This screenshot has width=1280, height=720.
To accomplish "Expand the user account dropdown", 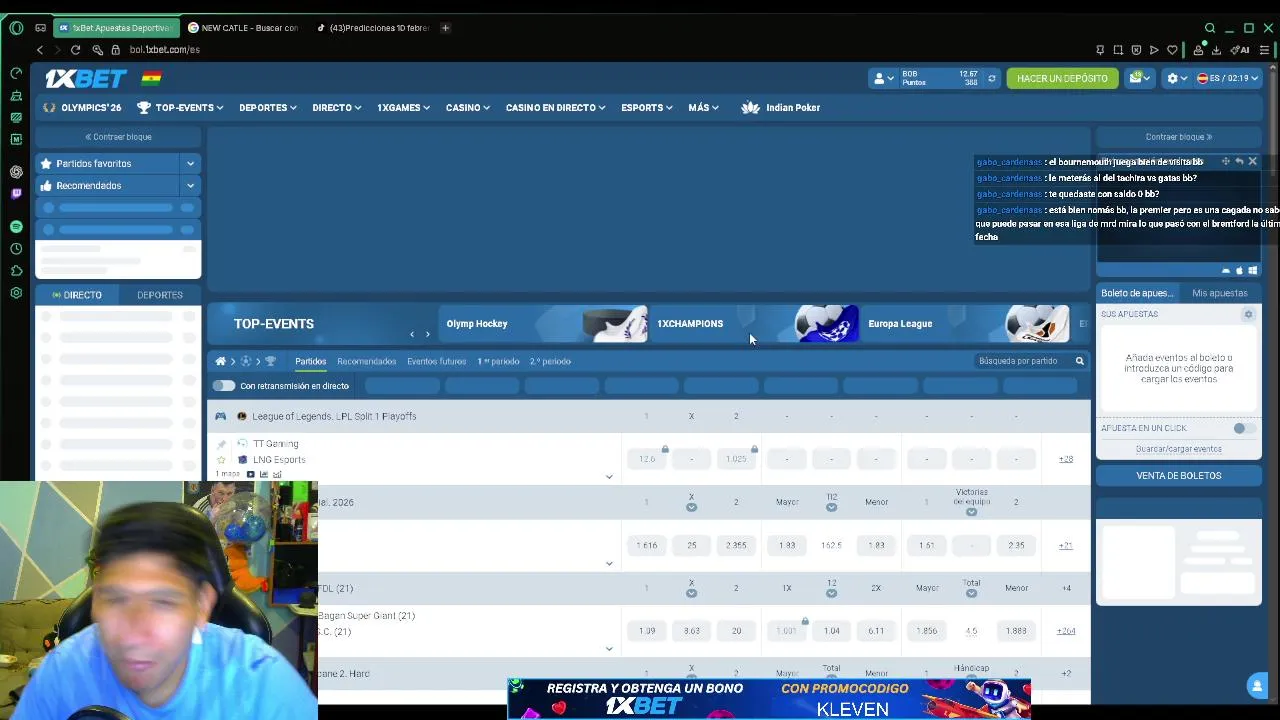I will (885, 78).
